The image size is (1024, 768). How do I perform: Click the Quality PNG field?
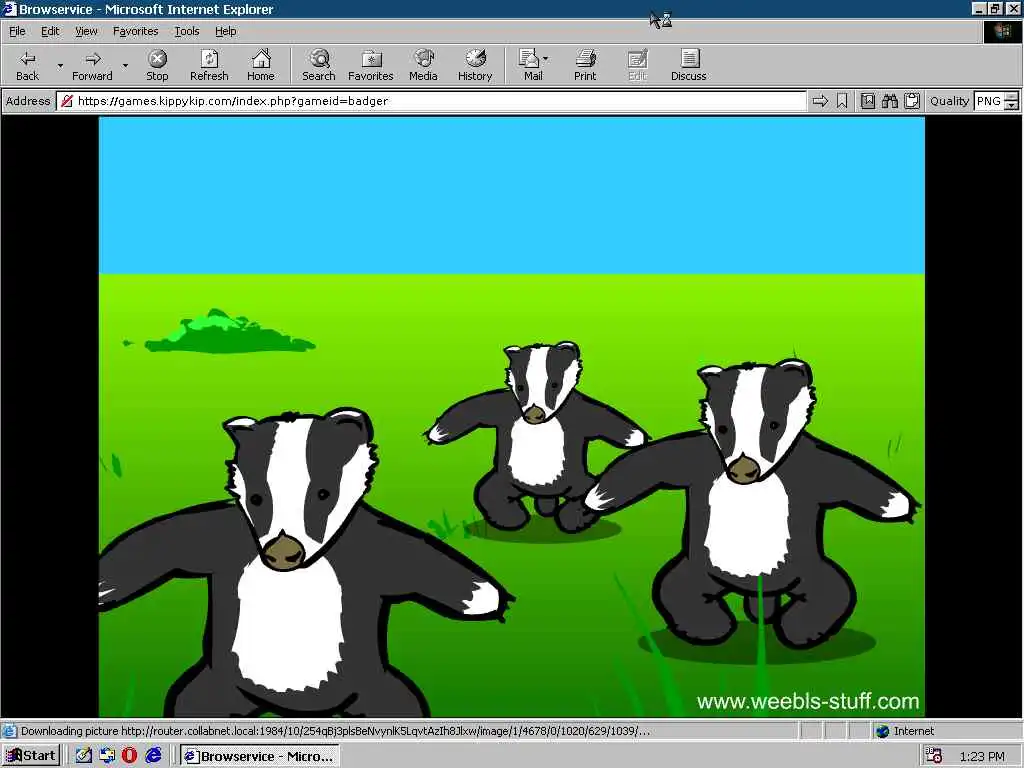(x=989, y=101)
